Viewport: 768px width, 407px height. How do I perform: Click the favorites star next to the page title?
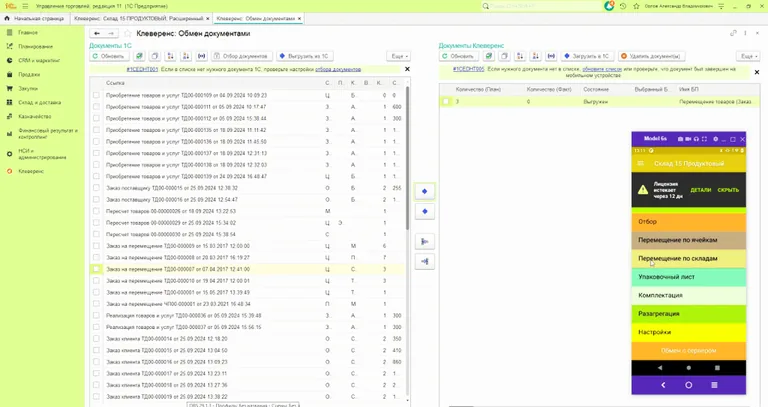126,33
